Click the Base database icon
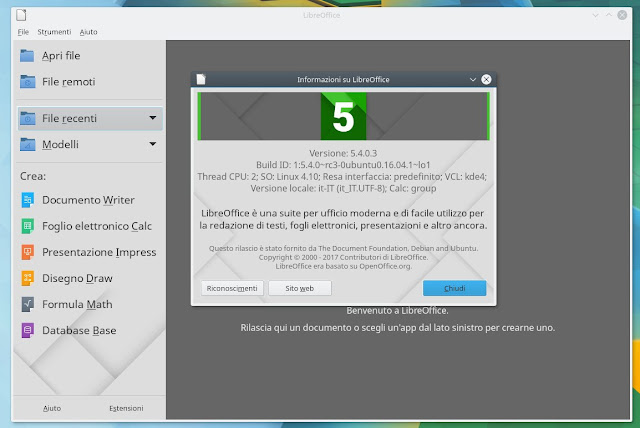The width and height of the screenshot is (640, 428). coord(27,330)
